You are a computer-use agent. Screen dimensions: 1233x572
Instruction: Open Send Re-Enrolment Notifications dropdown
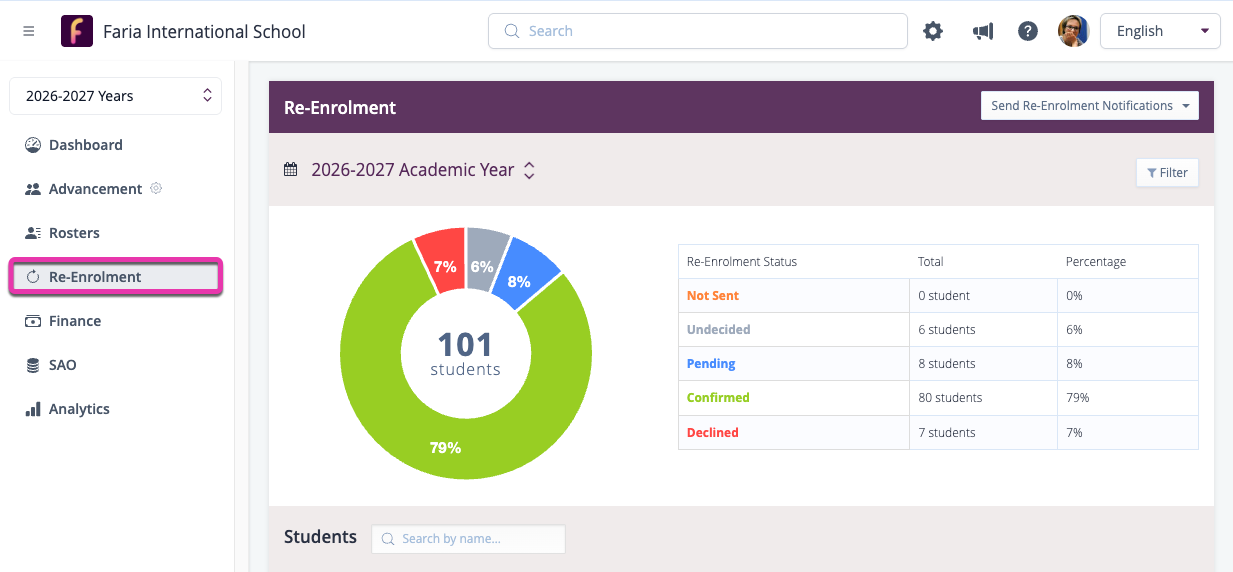(1089, 106)
